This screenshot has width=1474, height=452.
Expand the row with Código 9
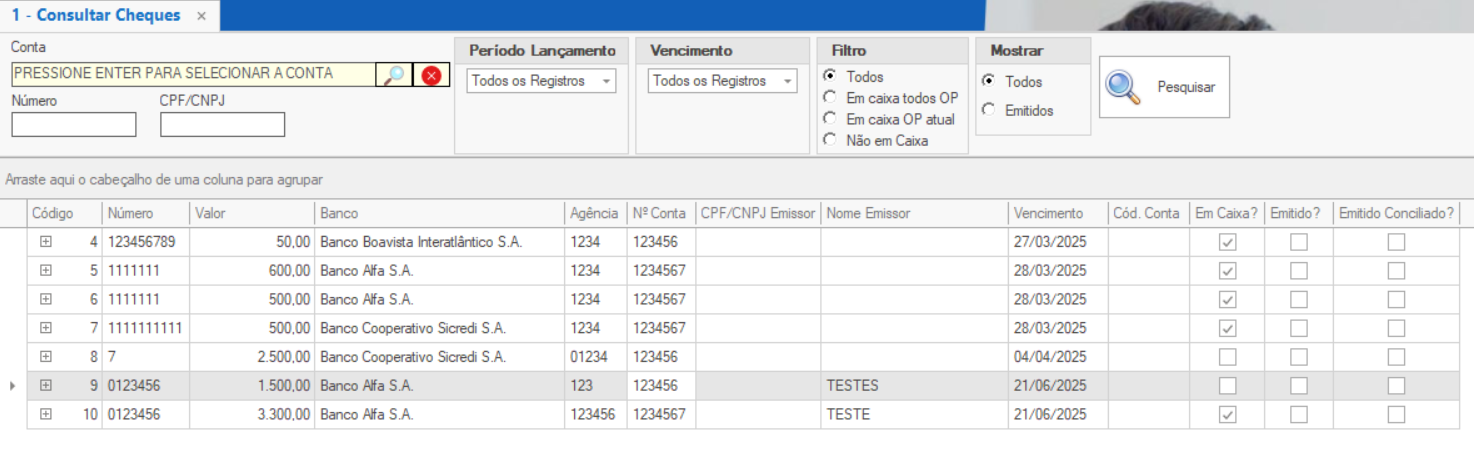45,386
